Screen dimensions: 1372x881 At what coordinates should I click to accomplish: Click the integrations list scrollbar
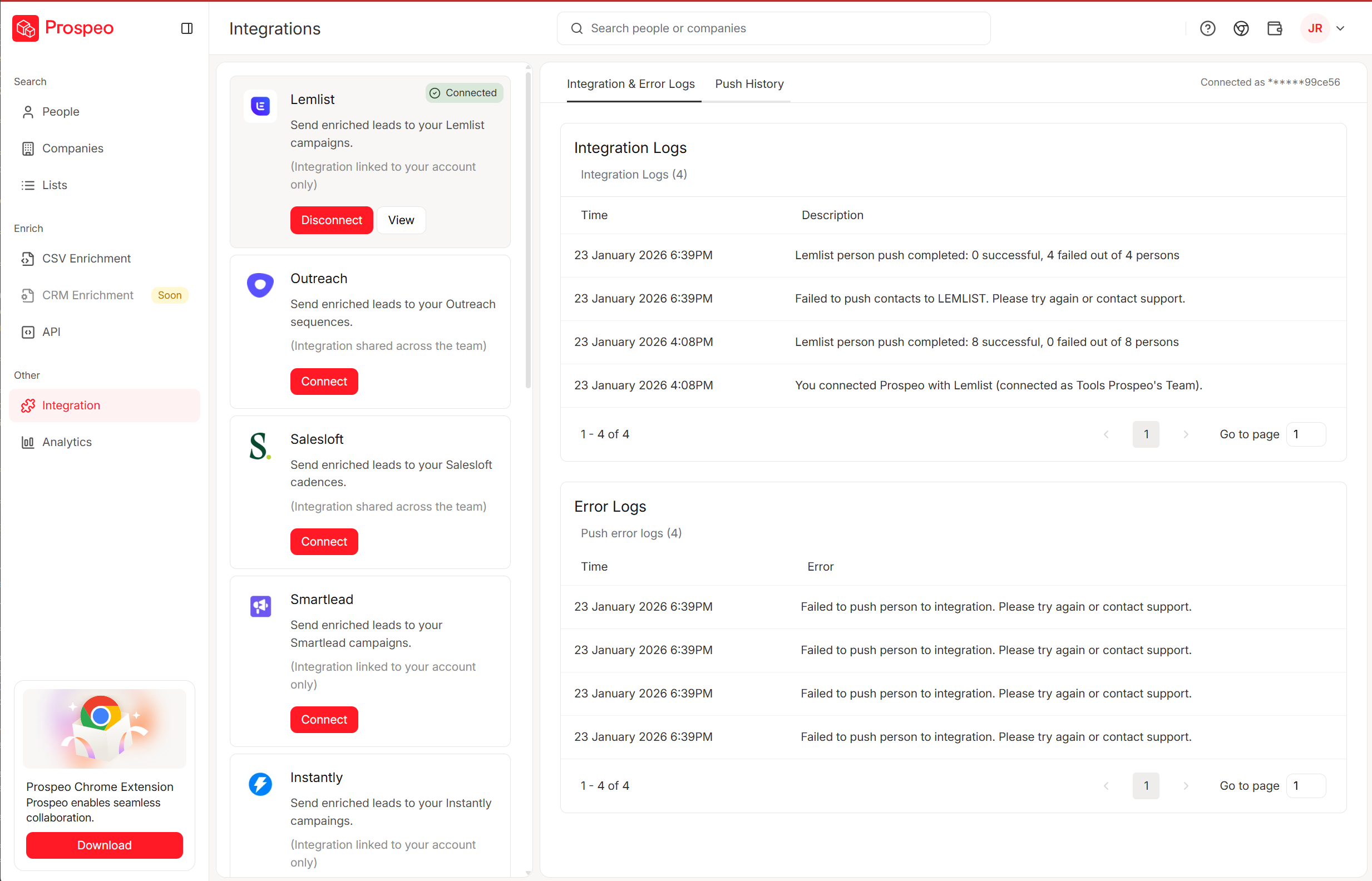click(527, 229)
